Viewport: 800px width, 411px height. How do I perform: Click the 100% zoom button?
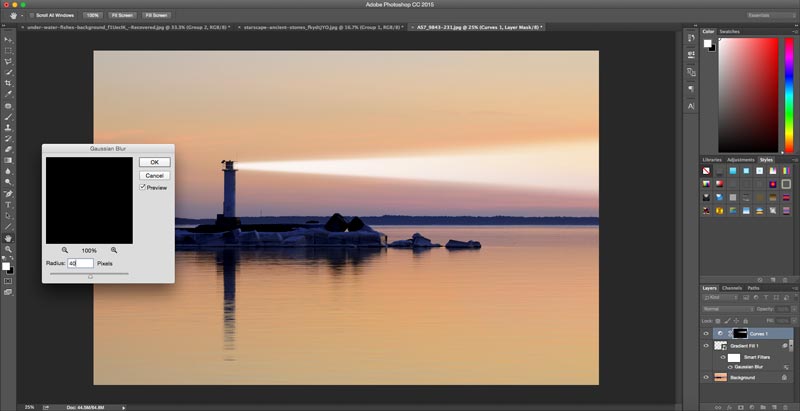point(92,15)
